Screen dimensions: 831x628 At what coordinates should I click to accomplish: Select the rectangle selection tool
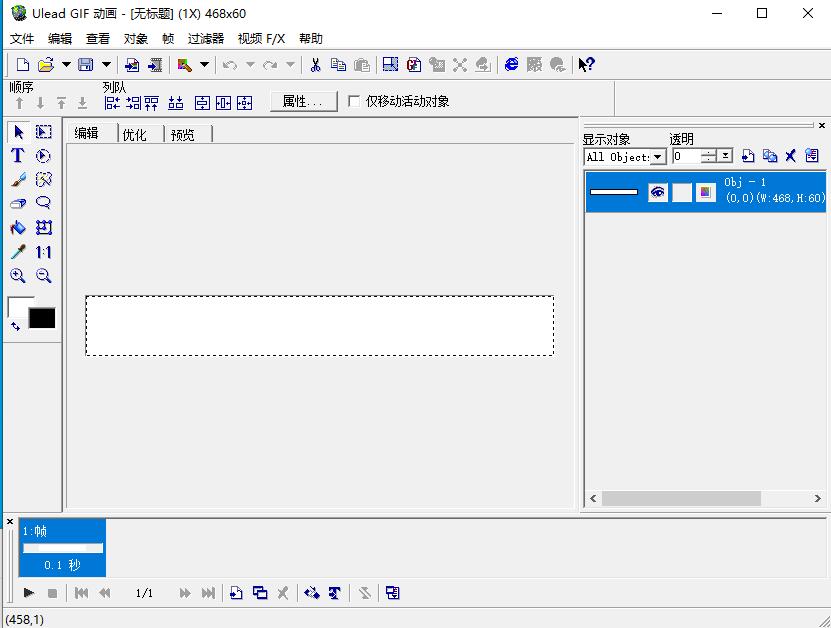click(43, 131)
